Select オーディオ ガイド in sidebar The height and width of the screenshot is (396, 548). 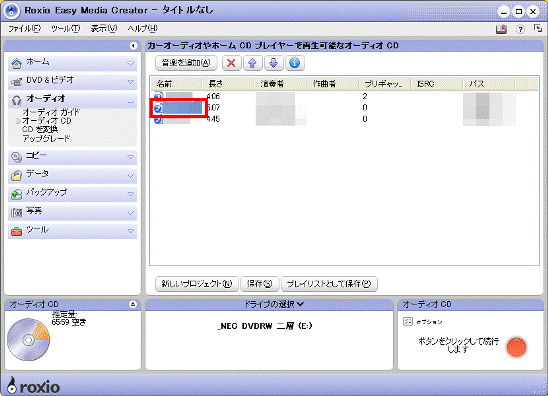51,112
